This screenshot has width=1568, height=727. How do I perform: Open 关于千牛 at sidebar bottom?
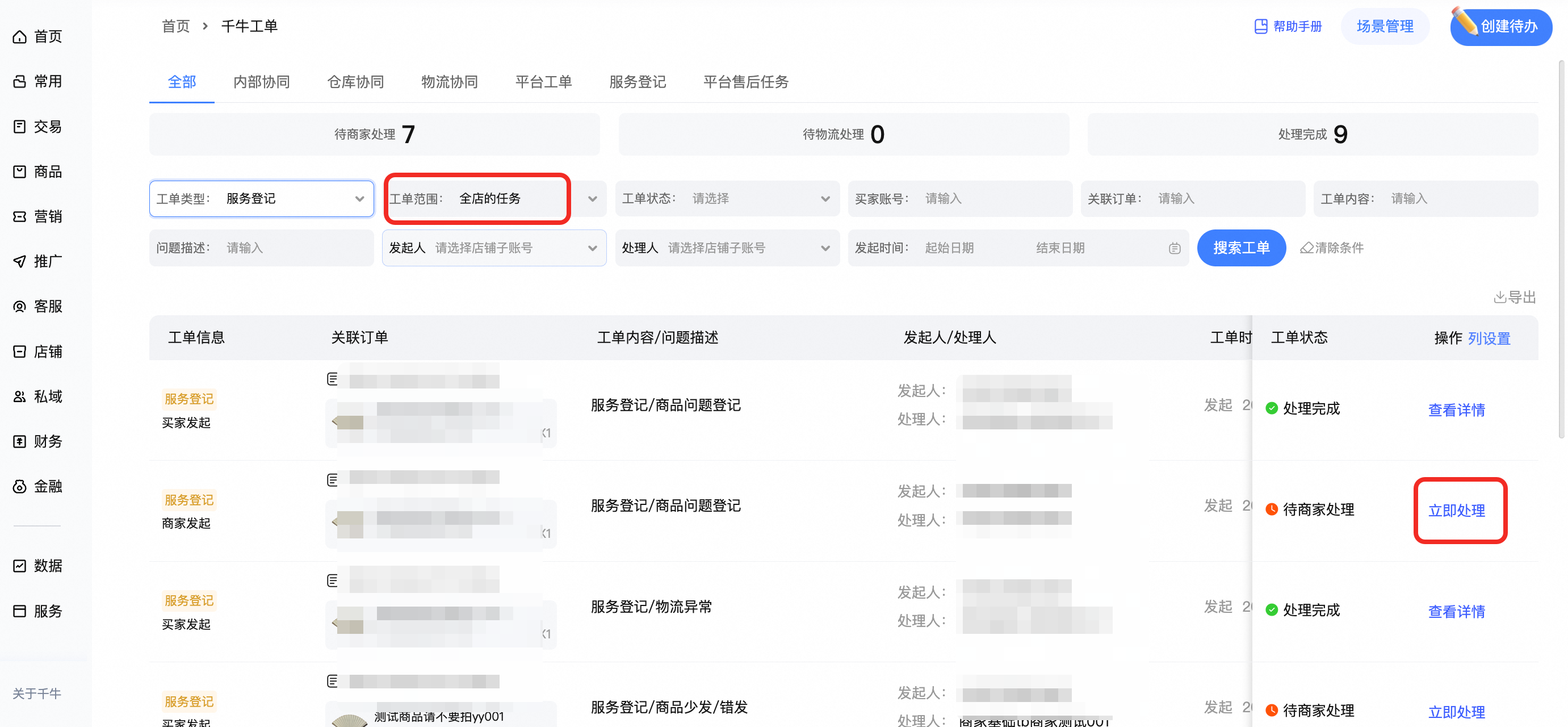pyautogui.click(x=36, y=693)
